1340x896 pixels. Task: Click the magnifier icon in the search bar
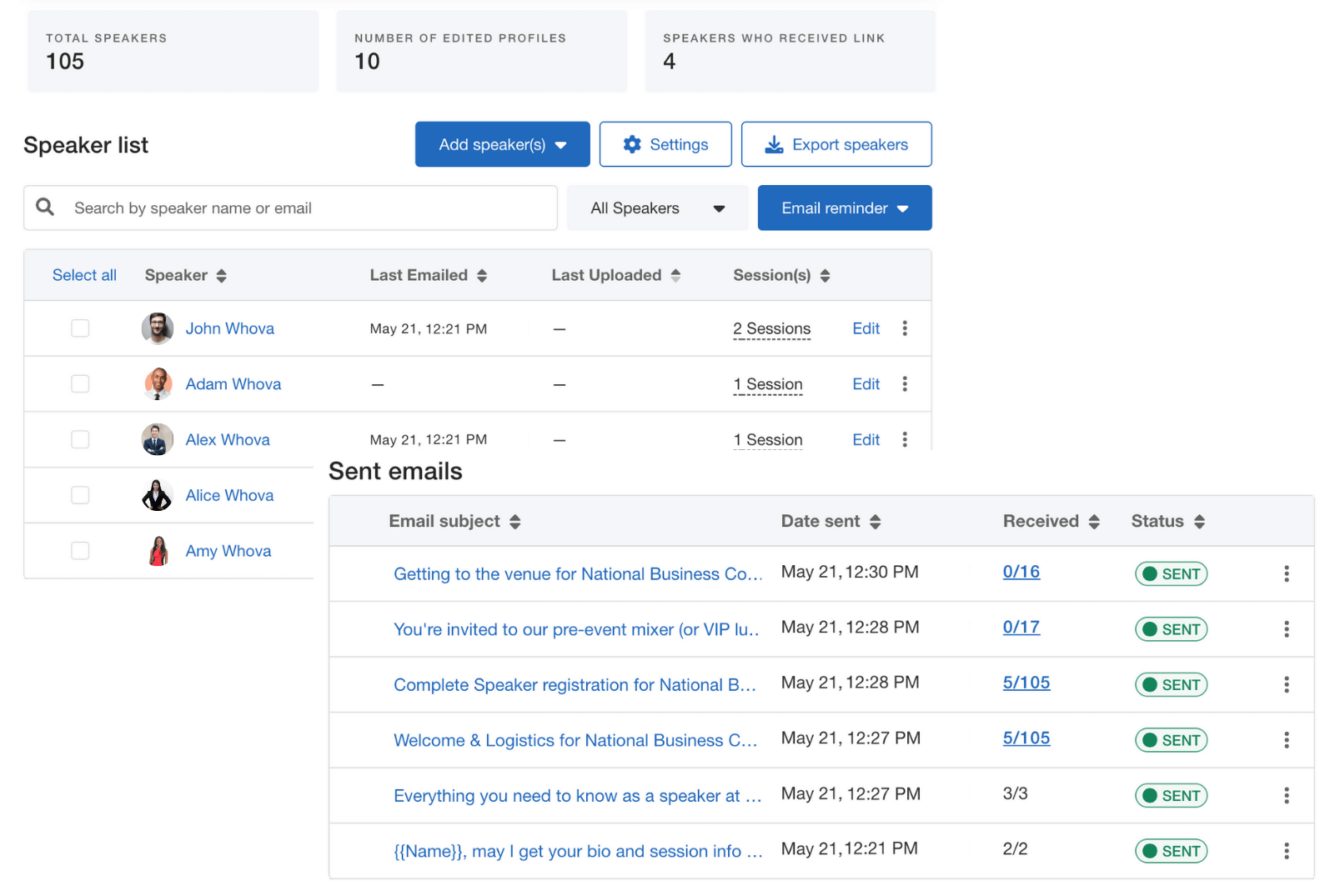point(46,208)
